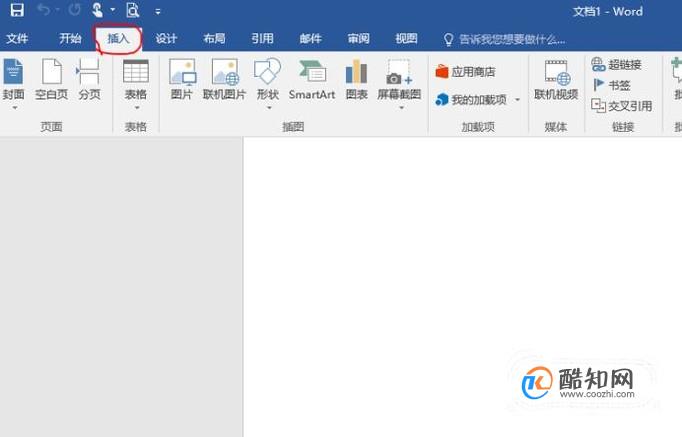Click the Tell Me search box
Image resolution: width=682 pixels, height=437 pixels.
[505, 40]
